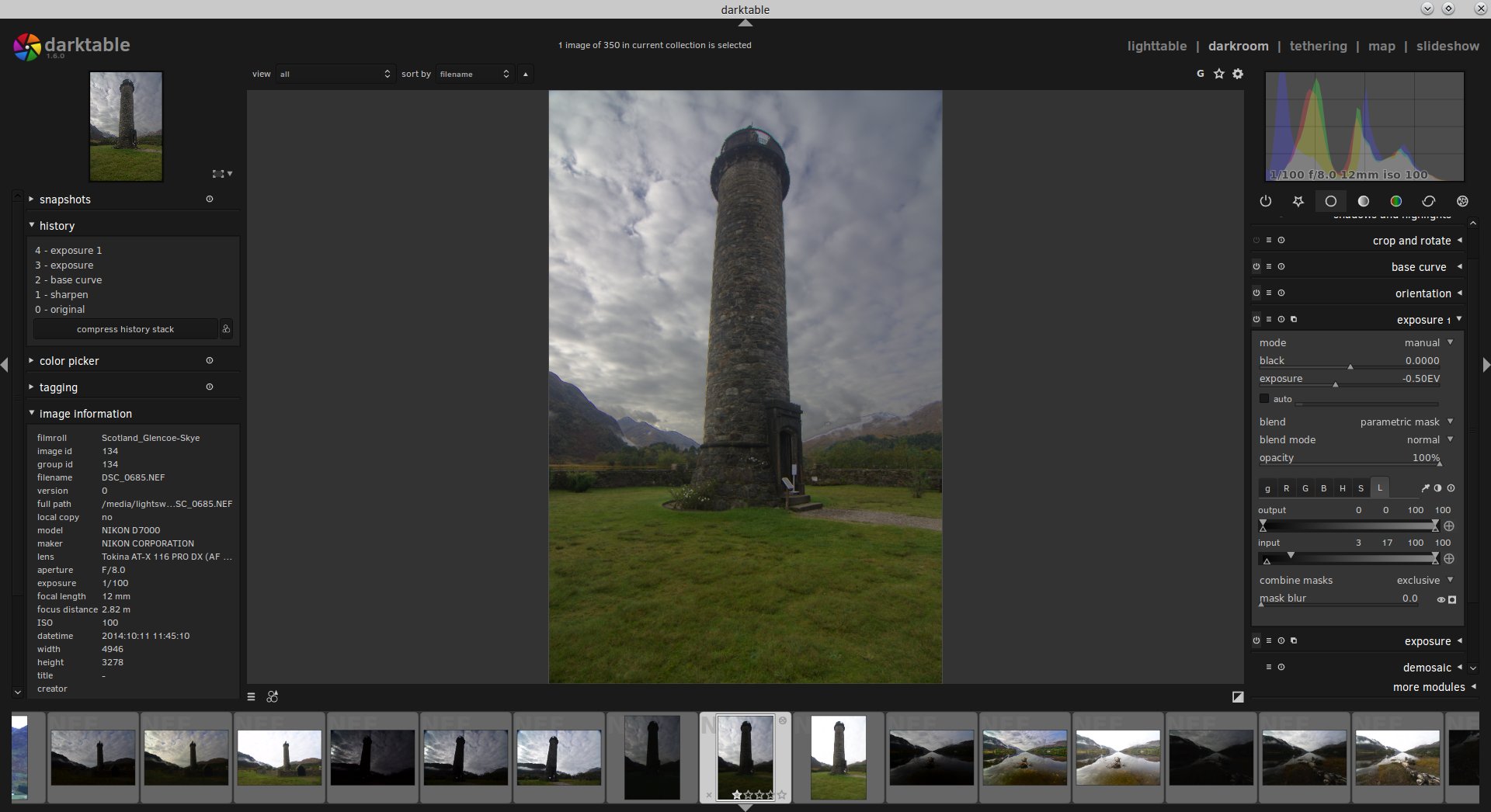Reset parameters of demosaic module
This screenshot has width=1491, height=812.
click(1281, 667)
